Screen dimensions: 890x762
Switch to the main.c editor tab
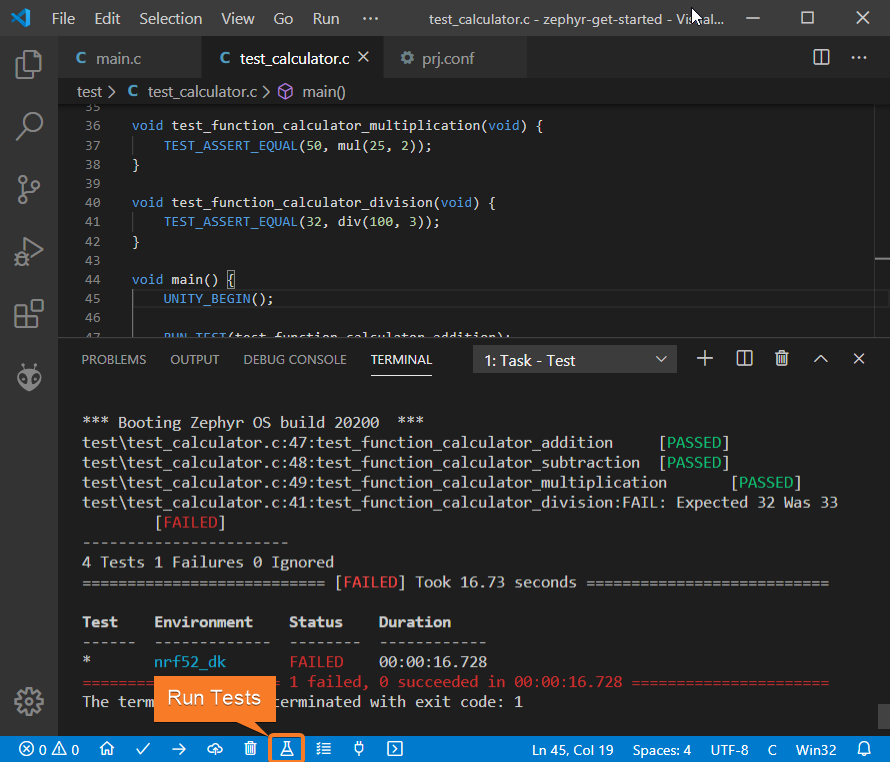point(129,58)
